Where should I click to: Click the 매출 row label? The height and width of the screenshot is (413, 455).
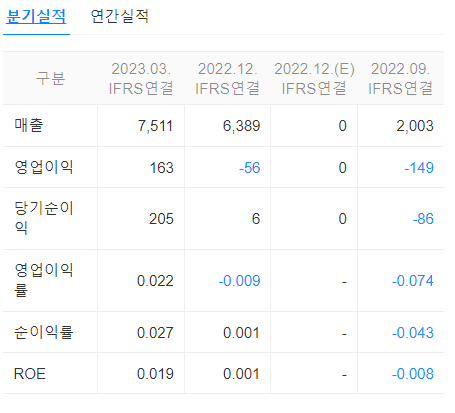tap(29, 126)
